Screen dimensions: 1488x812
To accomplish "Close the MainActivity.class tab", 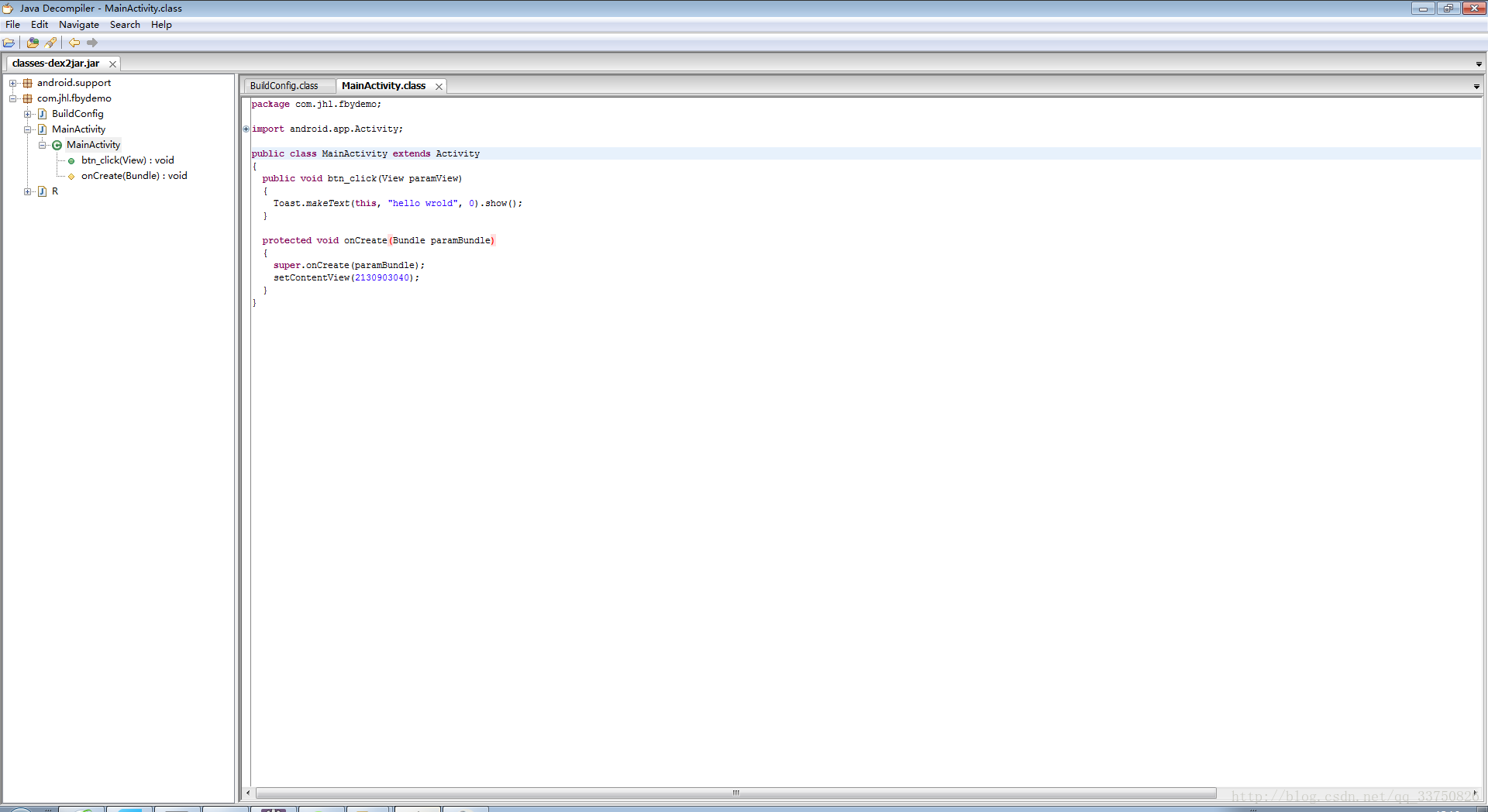I will (x=439, y=87).
